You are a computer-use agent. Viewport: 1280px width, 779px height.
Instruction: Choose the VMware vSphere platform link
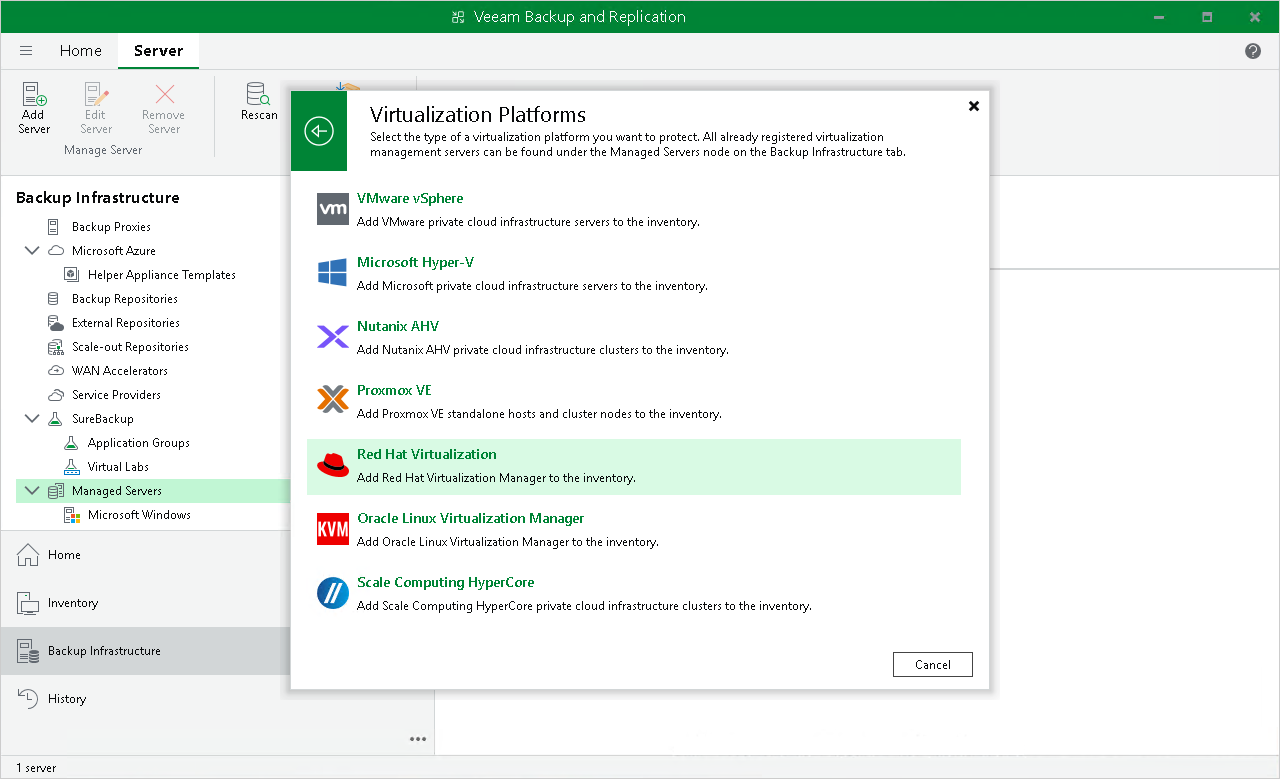coord(410,199)
